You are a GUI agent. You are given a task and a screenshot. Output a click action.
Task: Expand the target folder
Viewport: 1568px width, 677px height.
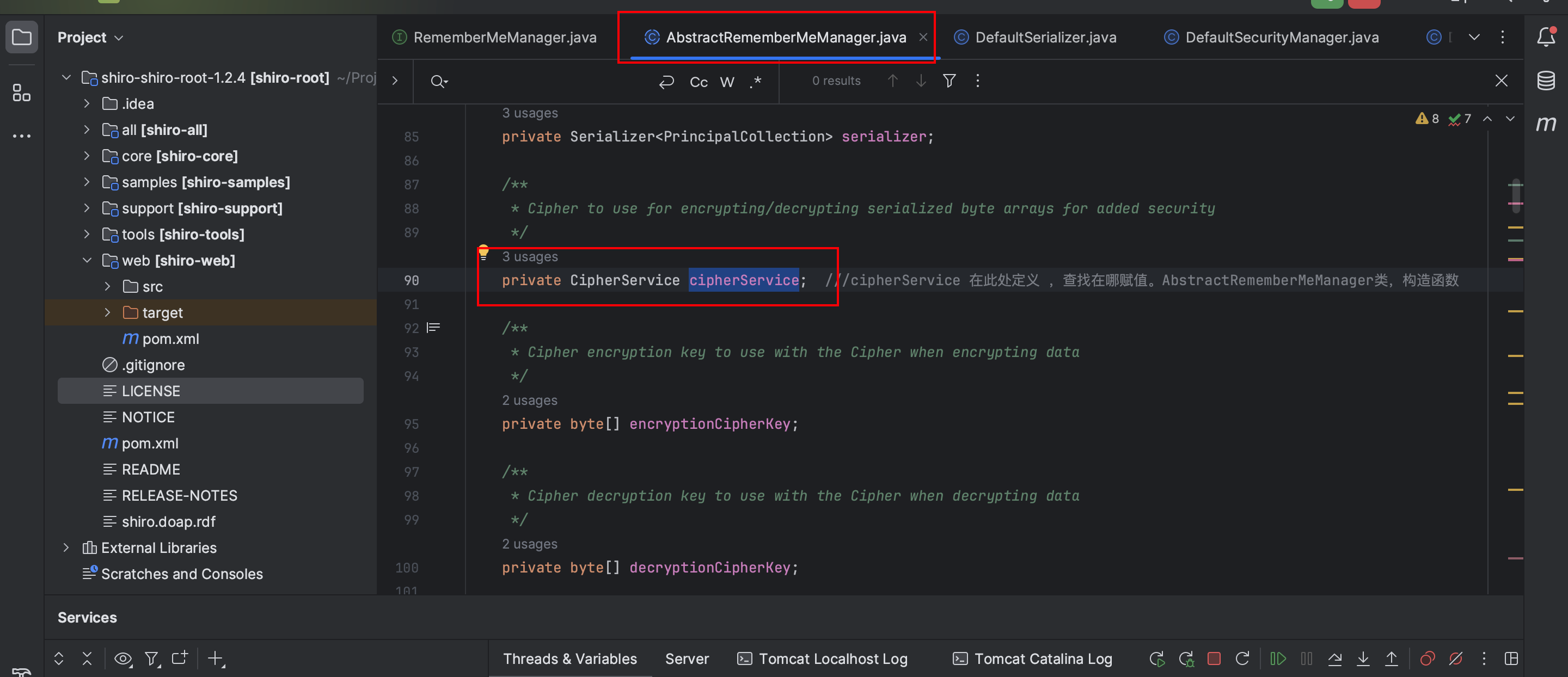tap(108, 312)
